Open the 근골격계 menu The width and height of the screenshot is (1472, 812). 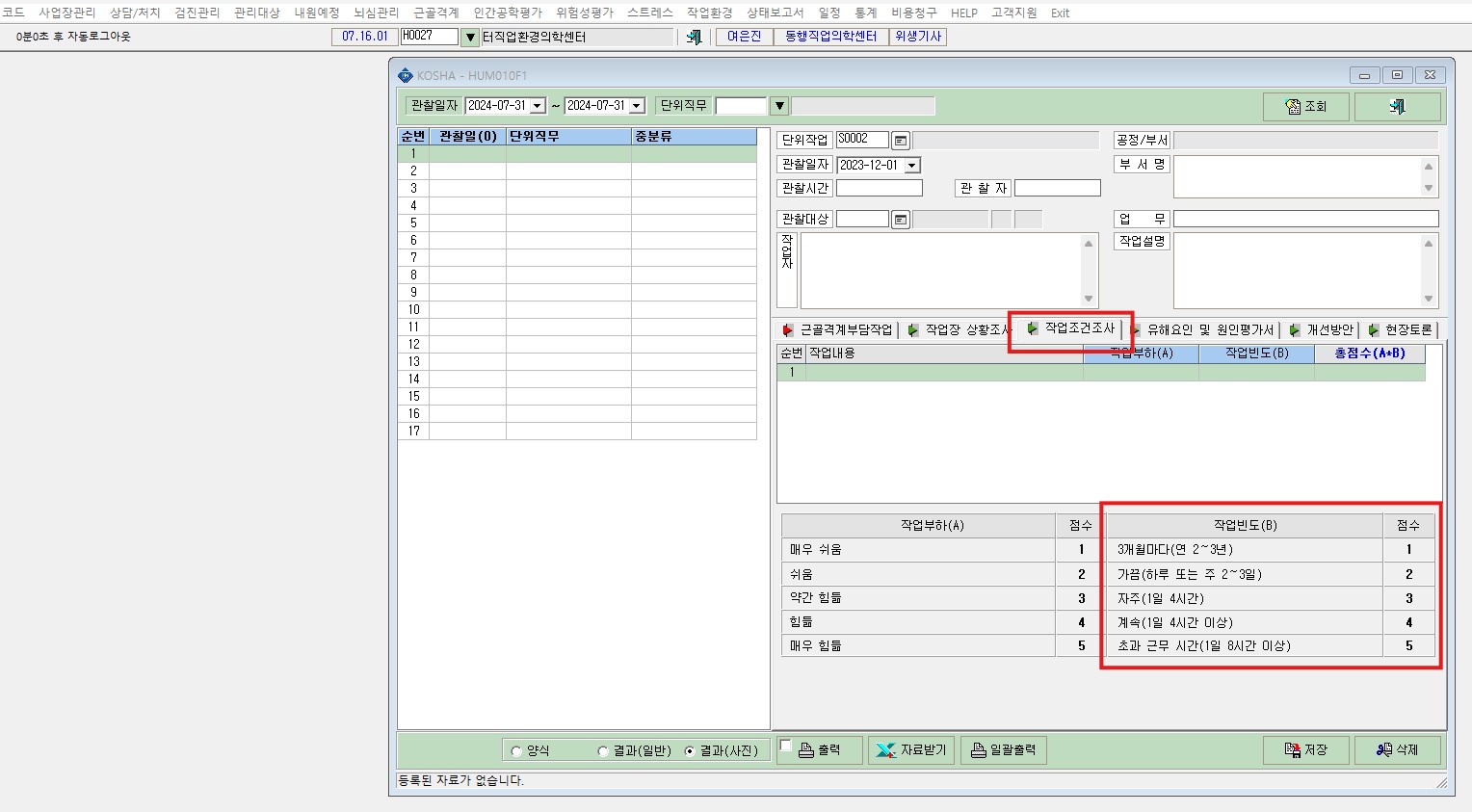pos(436,13)
